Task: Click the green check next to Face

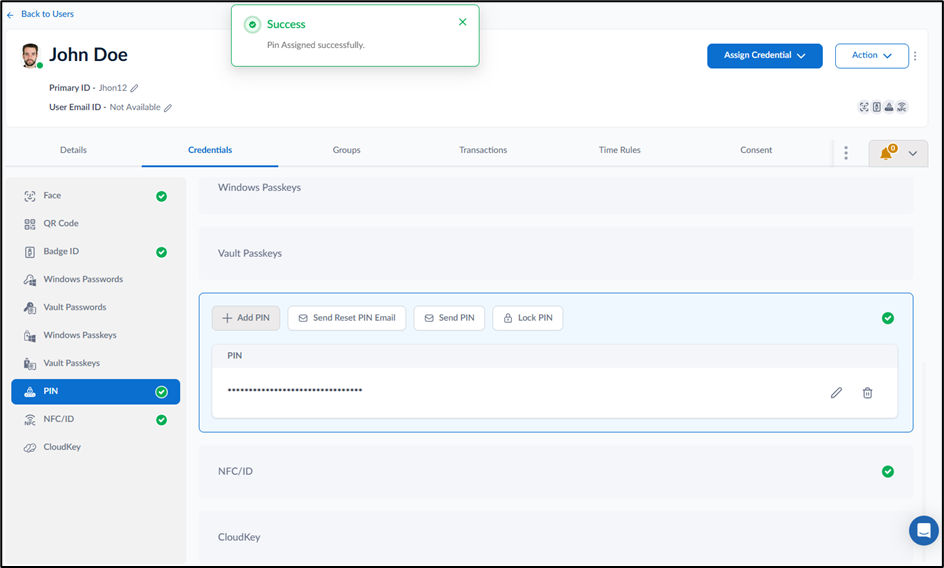Action: coord(161,196)
